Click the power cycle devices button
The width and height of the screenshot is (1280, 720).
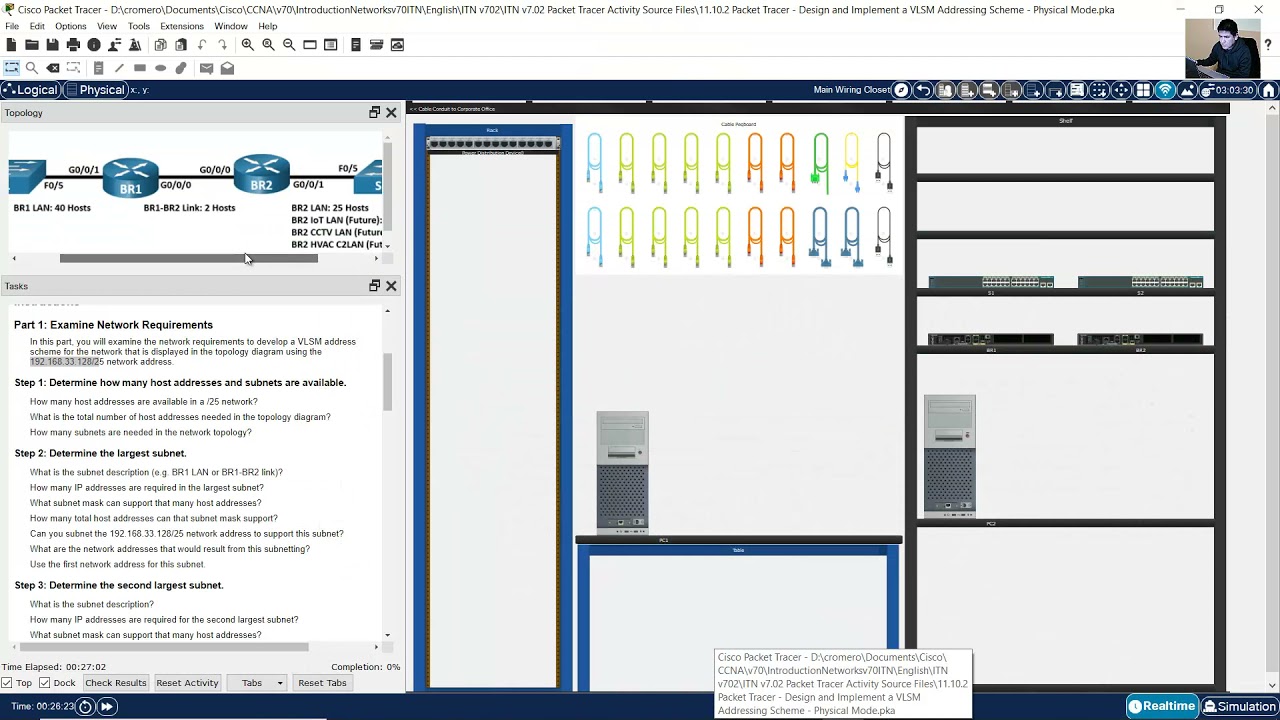coord(86,707)
